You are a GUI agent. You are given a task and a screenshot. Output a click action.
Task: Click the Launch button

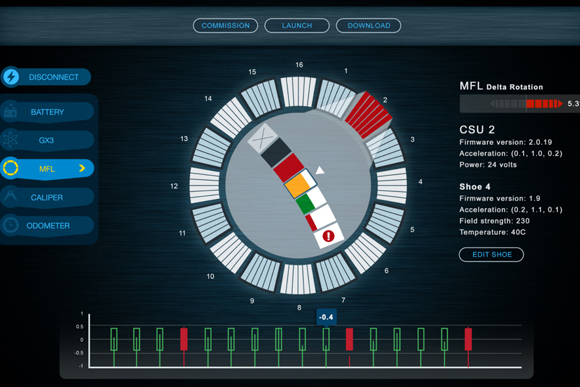[297, 26]
